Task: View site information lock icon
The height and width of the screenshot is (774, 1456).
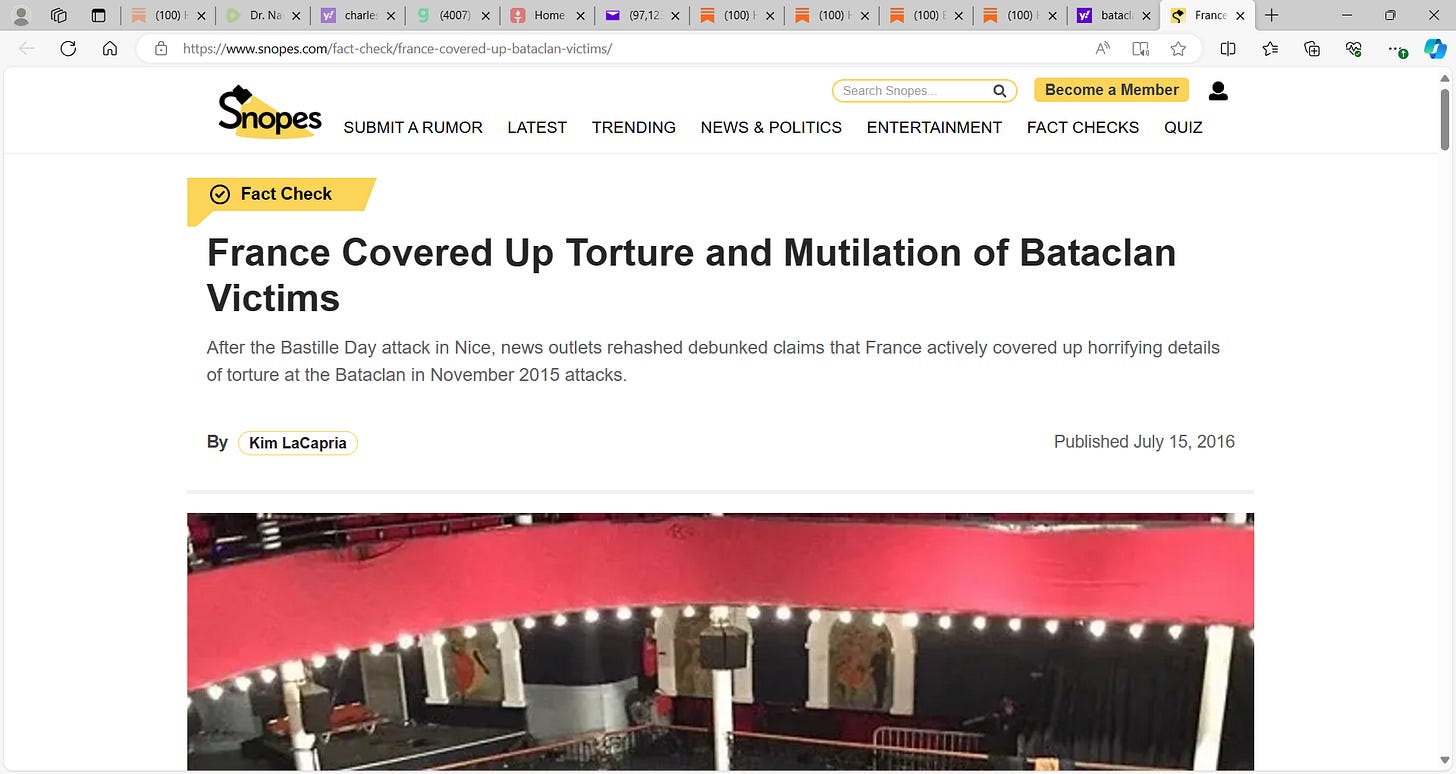Action: point(161,49)
